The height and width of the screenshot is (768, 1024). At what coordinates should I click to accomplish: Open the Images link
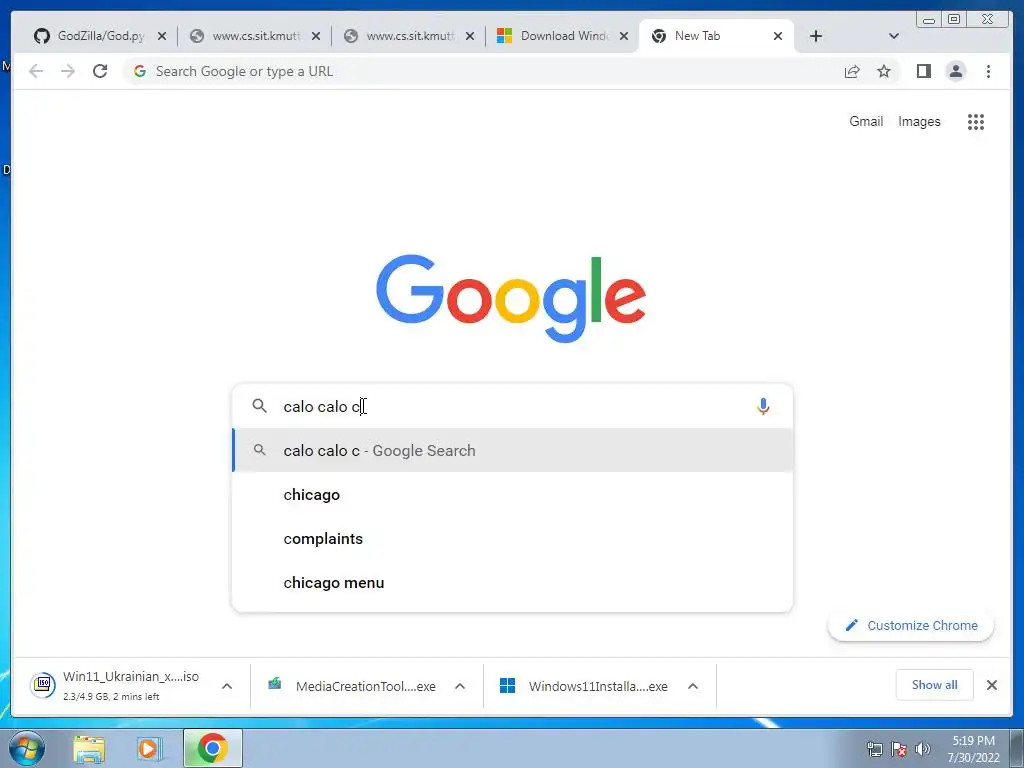919,121
